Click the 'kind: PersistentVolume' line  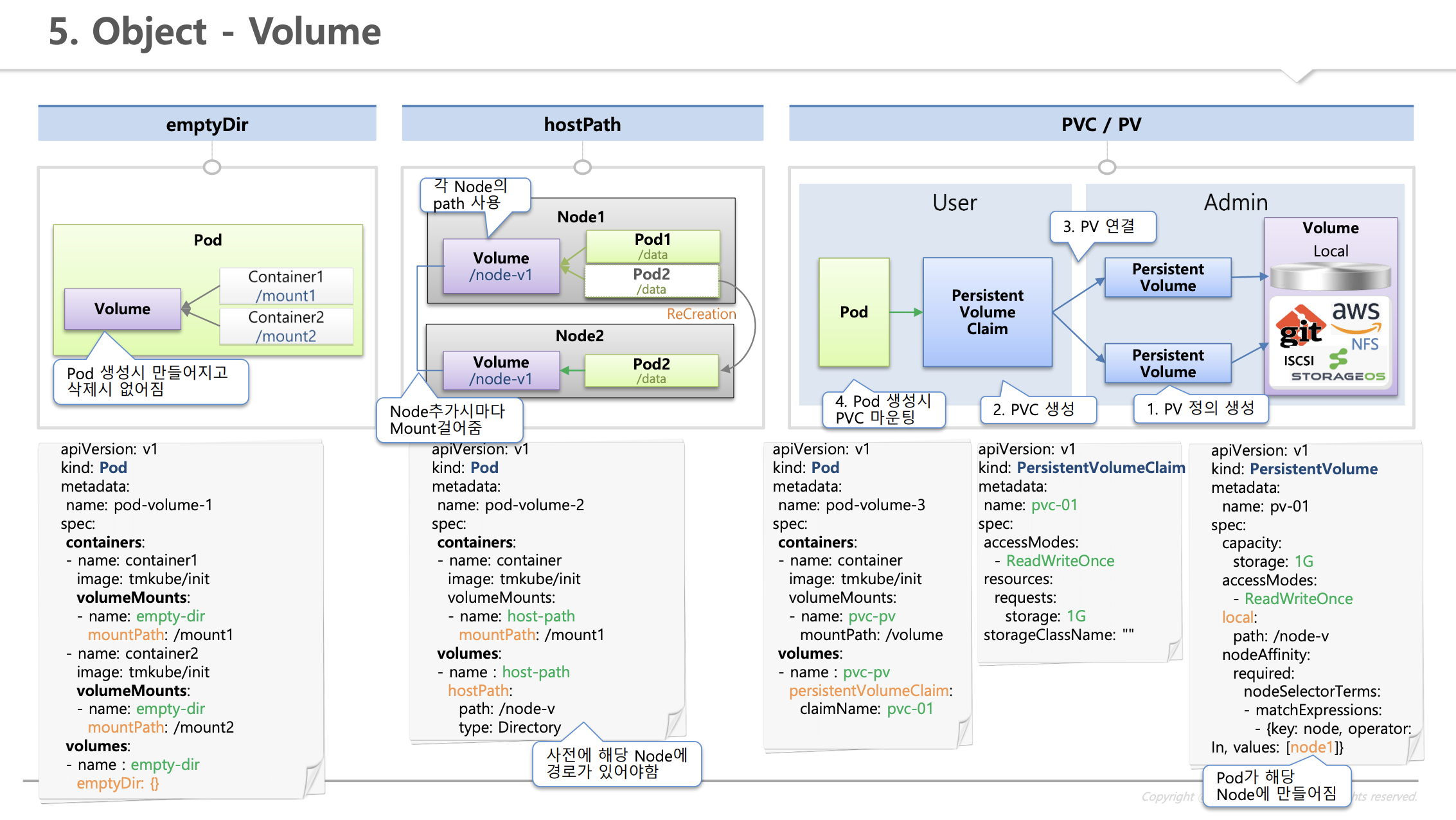[x=1295, y=469]
